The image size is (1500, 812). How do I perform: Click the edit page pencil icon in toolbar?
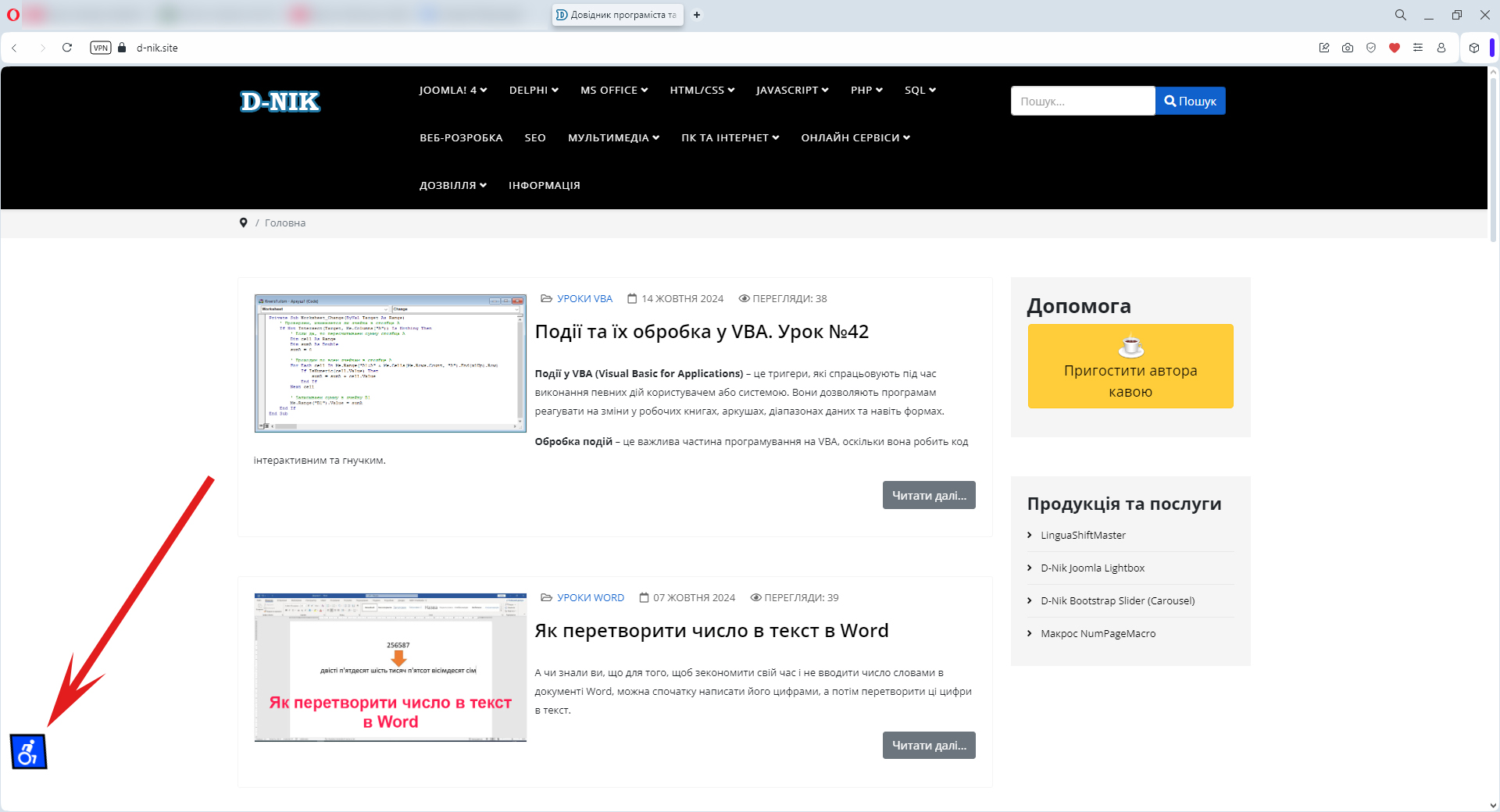coord(1324,48)
